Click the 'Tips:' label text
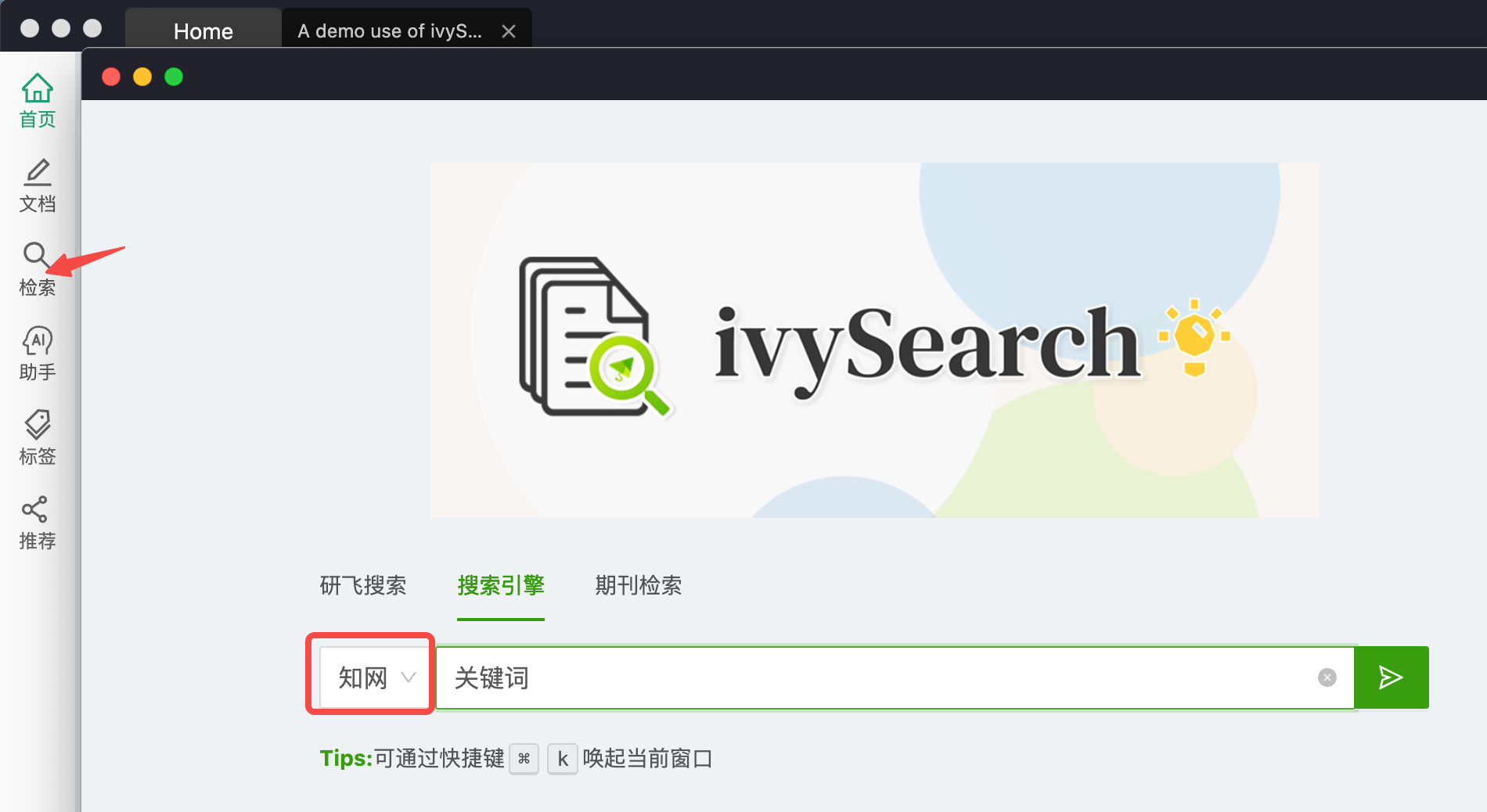The width and height of the screenshot is (1487, 812). pyautogui.click(x=346, y=758)
